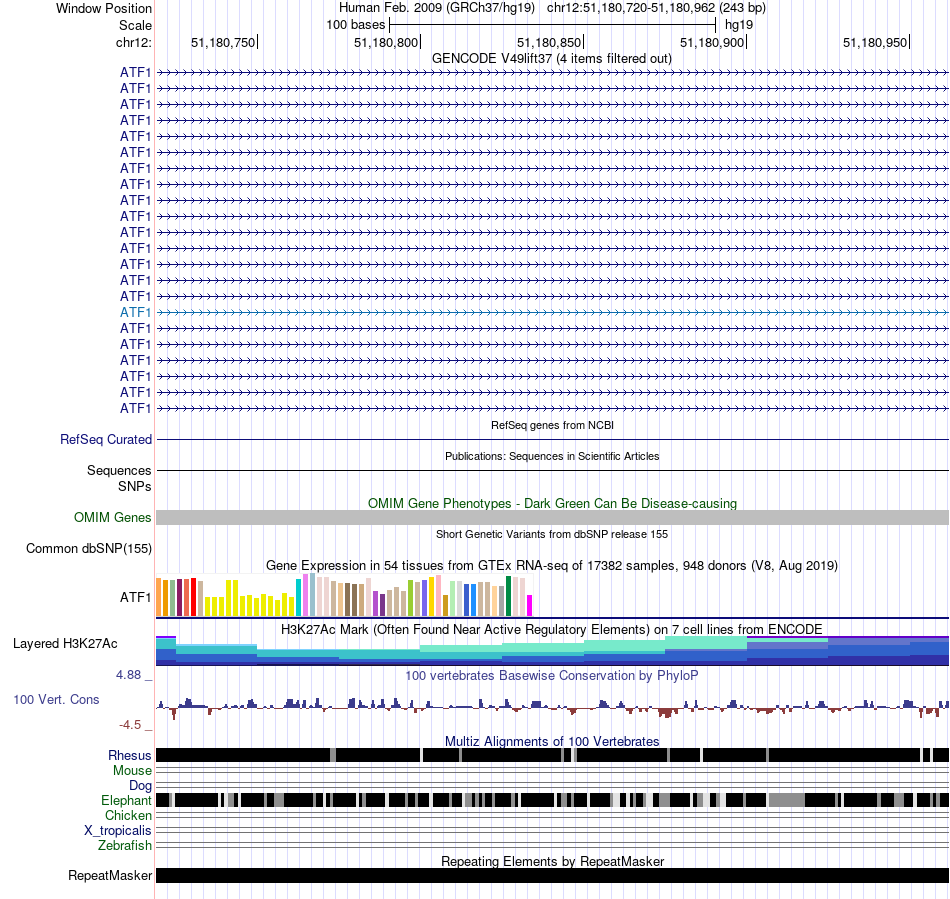Click the Scale label
The image size is (950, 899).
[x=135, y=25]
